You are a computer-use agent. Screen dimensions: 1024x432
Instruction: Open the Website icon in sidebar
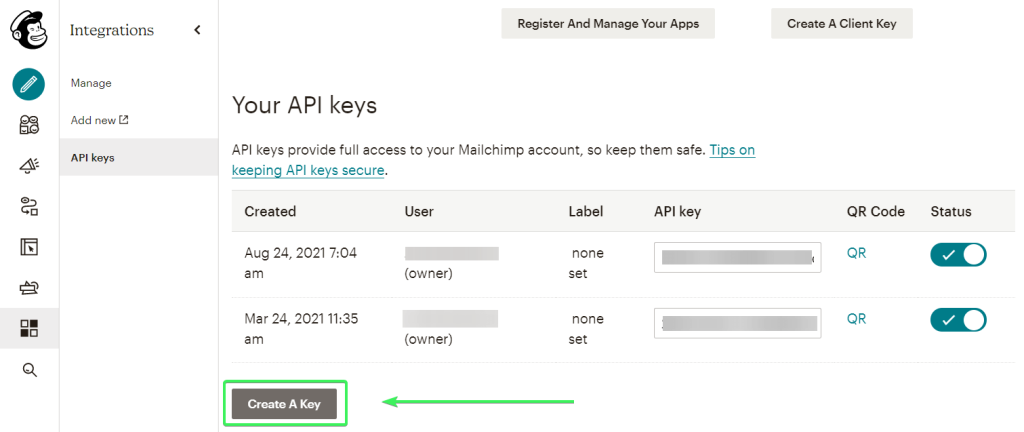(29, 247)
